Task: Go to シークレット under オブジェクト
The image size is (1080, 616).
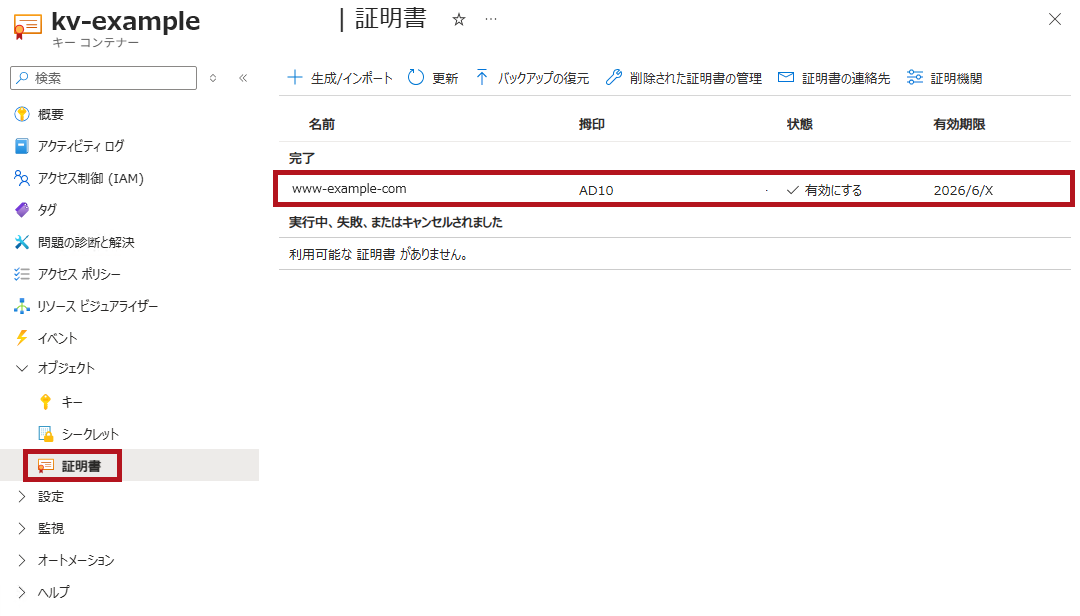Action: [90, 434]
